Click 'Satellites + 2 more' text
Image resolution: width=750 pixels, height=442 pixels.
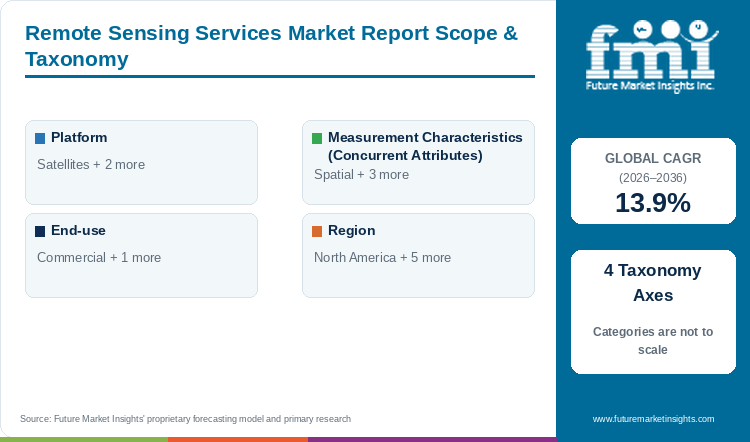pos(91,165)
